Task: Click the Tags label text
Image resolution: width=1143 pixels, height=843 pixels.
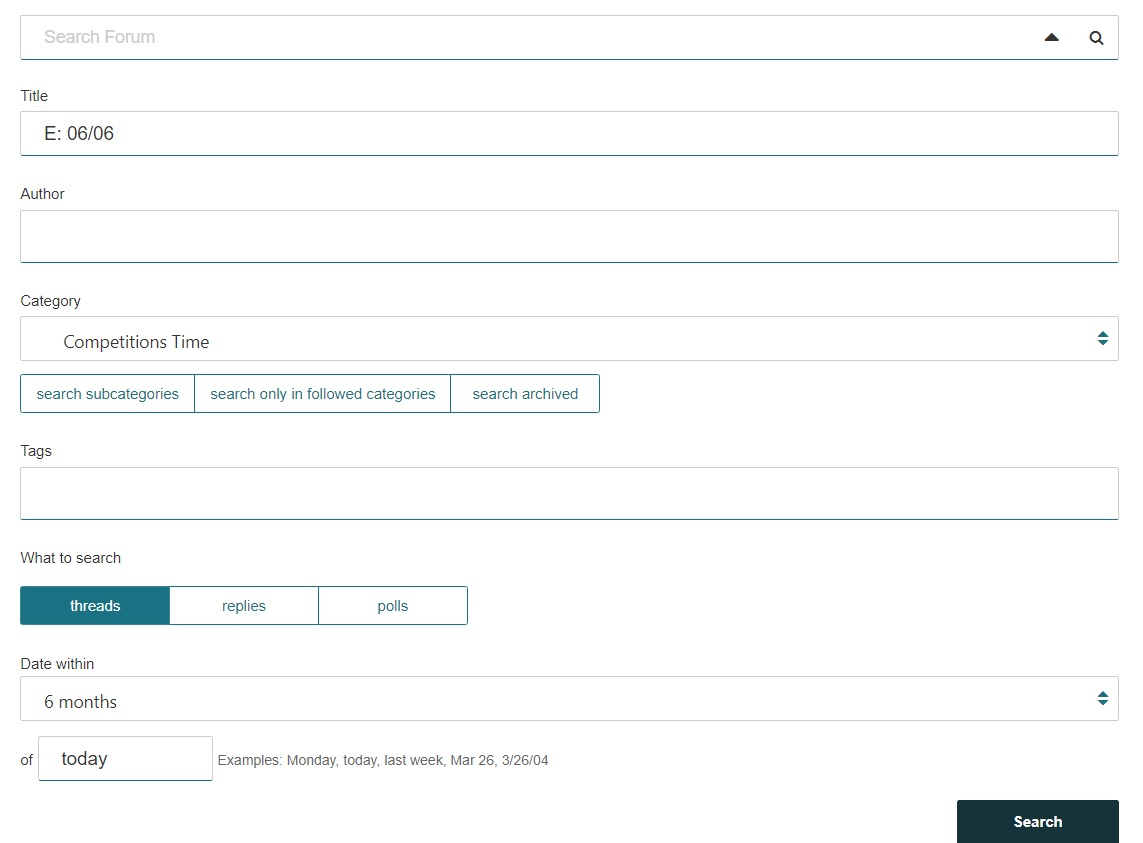Action: pos(36,451)
